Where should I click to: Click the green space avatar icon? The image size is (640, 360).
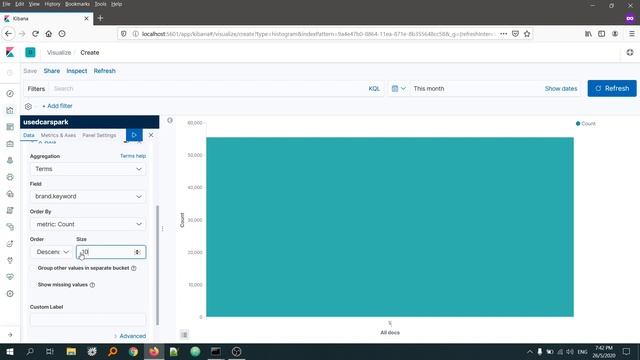[x=30, y=52]
